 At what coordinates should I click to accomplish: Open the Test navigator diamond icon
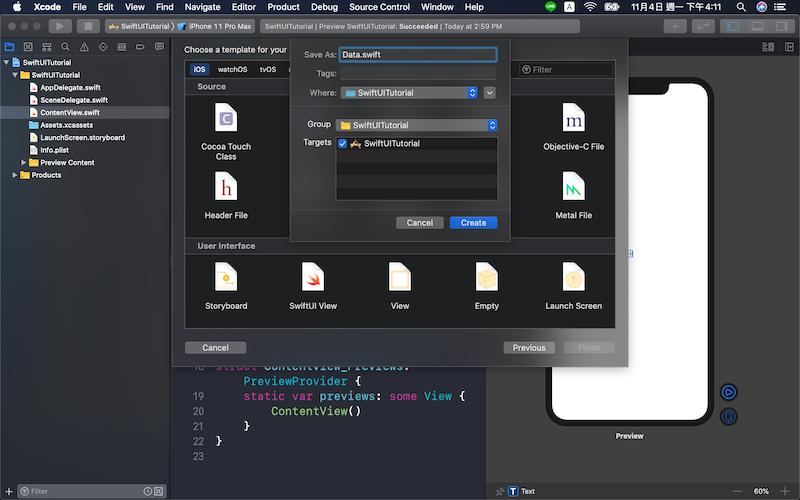pyautogui.click(x=103, y=47)
